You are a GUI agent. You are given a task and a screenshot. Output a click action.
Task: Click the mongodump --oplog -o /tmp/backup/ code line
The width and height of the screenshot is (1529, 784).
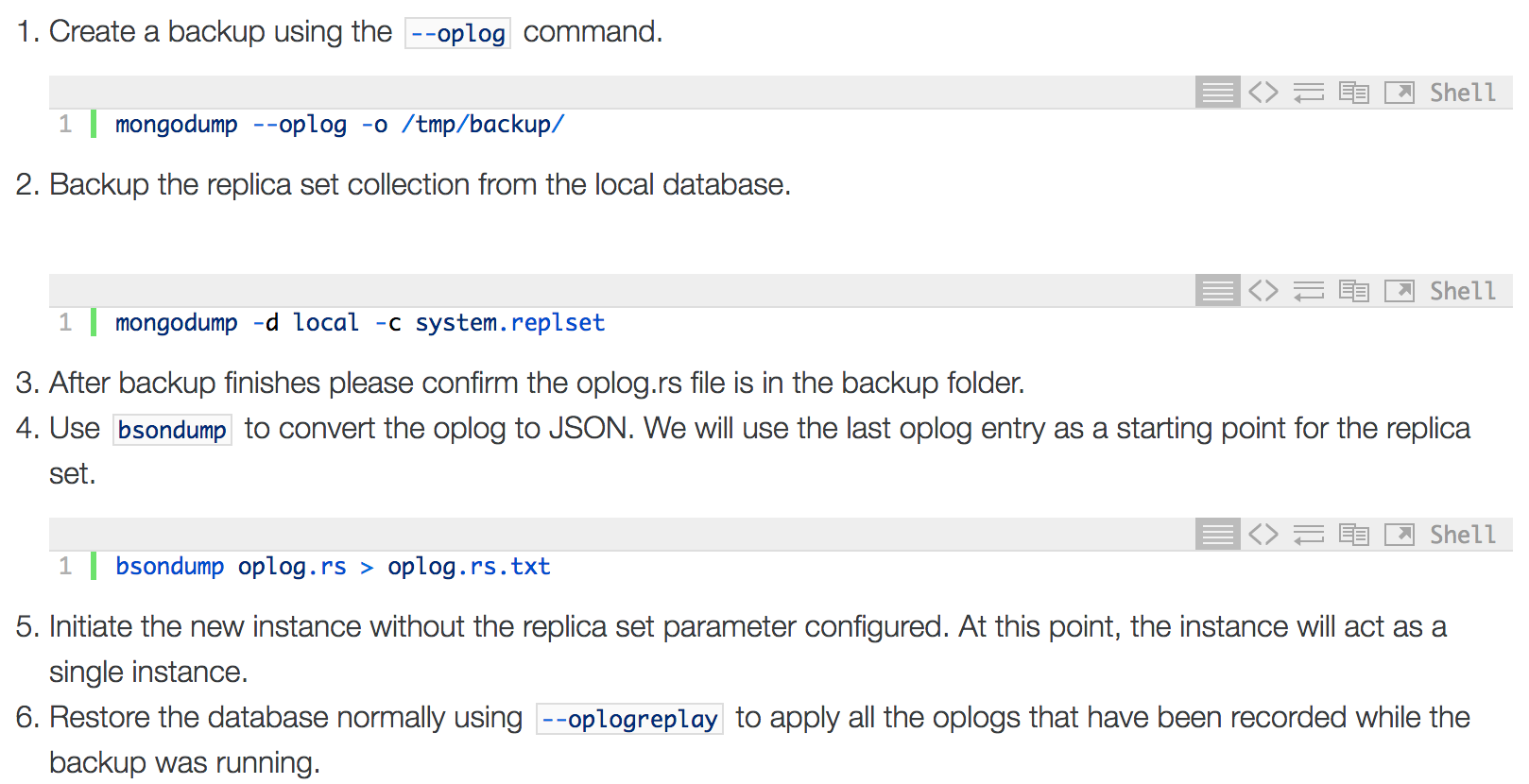tap(339, 125)
